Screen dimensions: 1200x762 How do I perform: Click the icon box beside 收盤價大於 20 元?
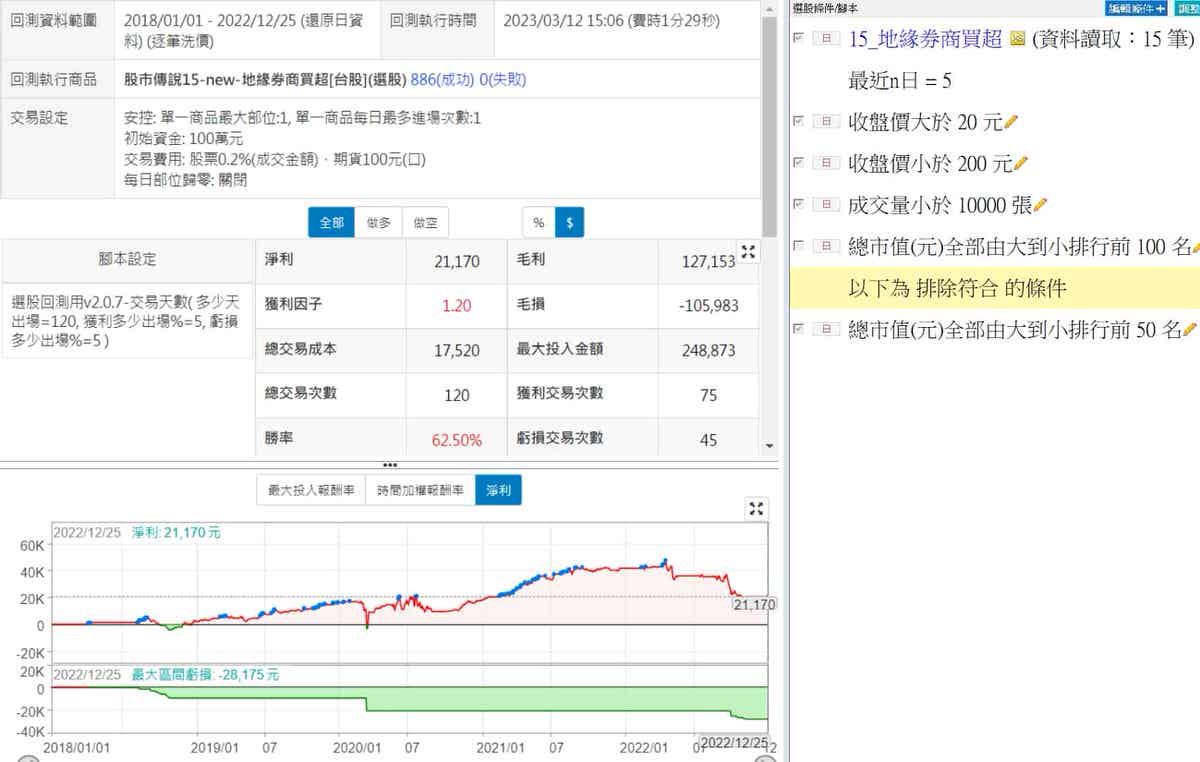click(825, 122)
